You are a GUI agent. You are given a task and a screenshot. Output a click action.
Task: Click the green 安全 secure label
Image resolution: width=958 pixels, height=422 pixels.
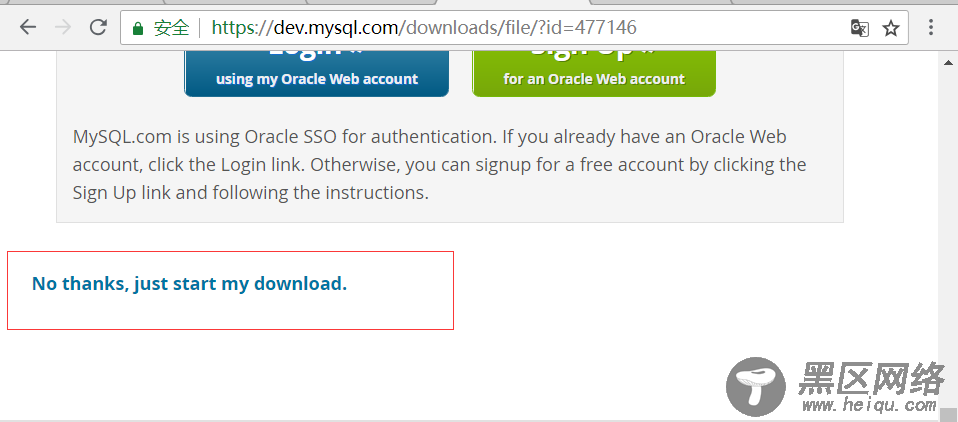172,27
